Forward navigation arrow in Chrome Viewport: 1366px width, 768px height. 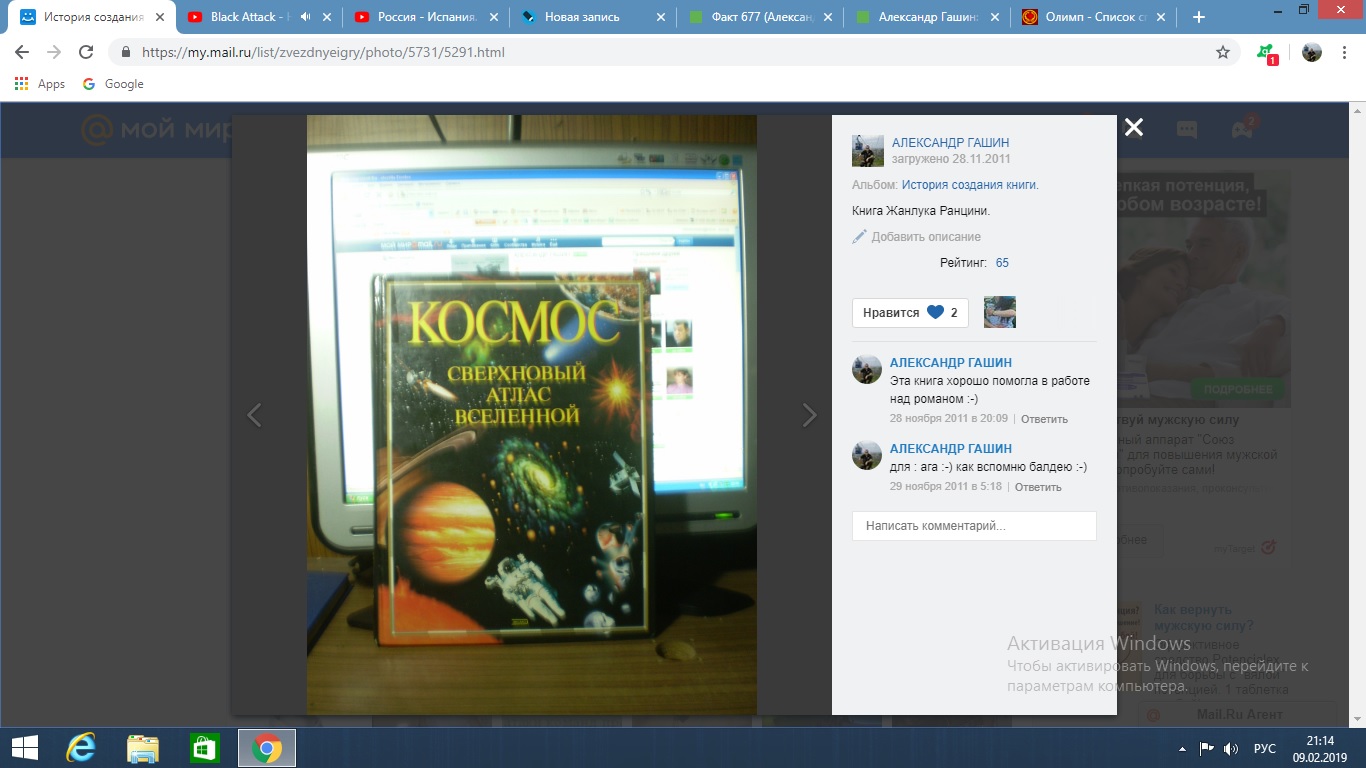pyautogui.click(x=54, y=52)
